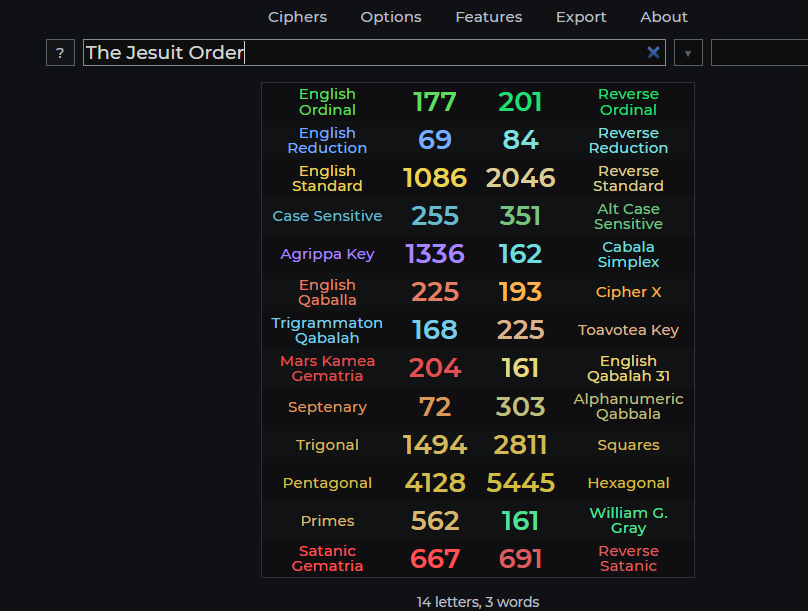This screenshot has width=808, height=611.
Task: Select the English Standard cipher label
Action: point(327,178)
